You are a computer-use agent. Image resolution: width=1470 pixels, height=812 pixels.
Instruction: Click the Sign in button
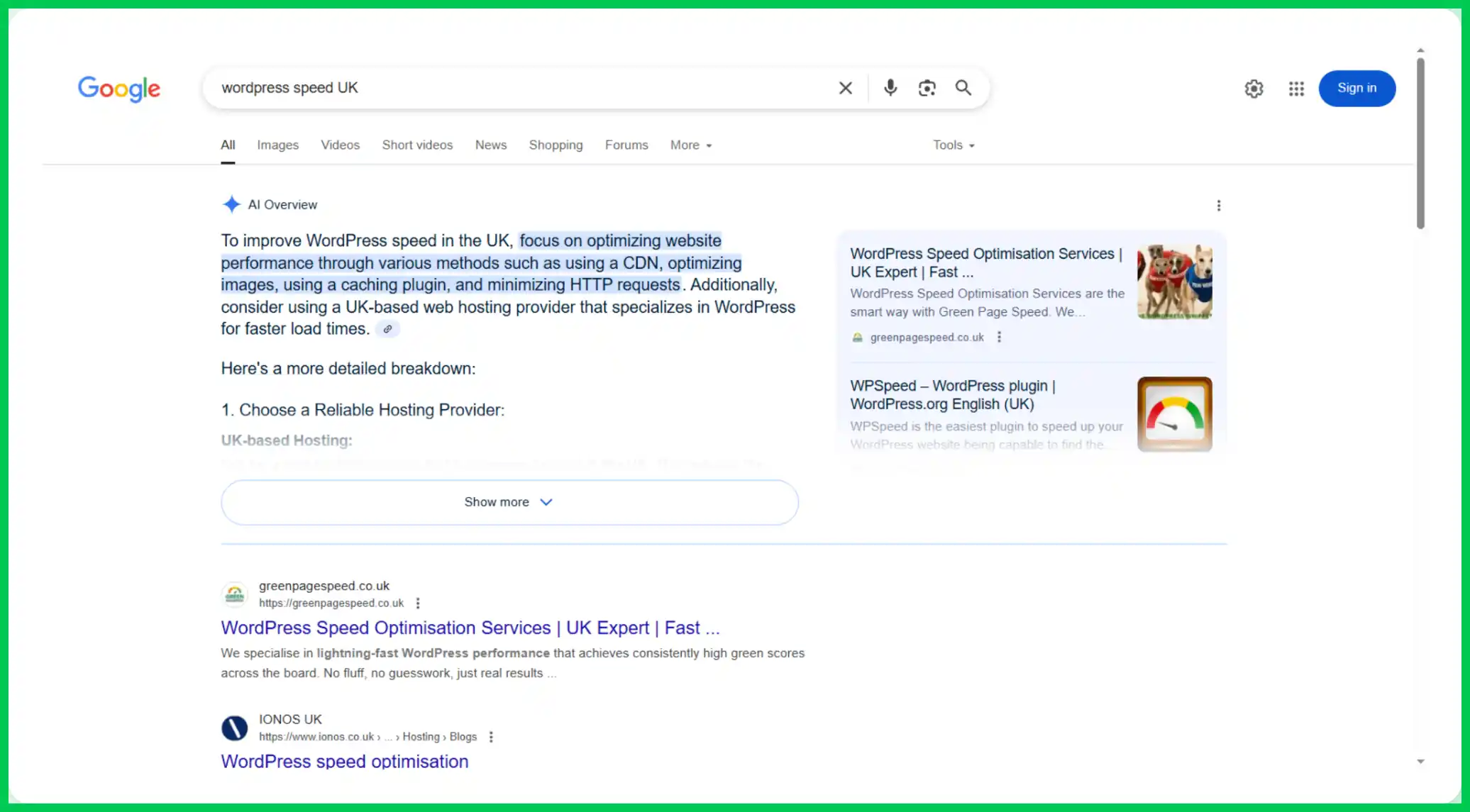[x=1356, y=88]
